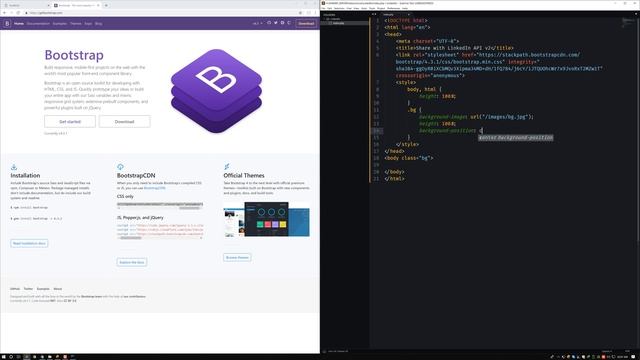This screenshot has width=640, height=360.
Task: Click the Browse themes button
Action: (237, 258)
